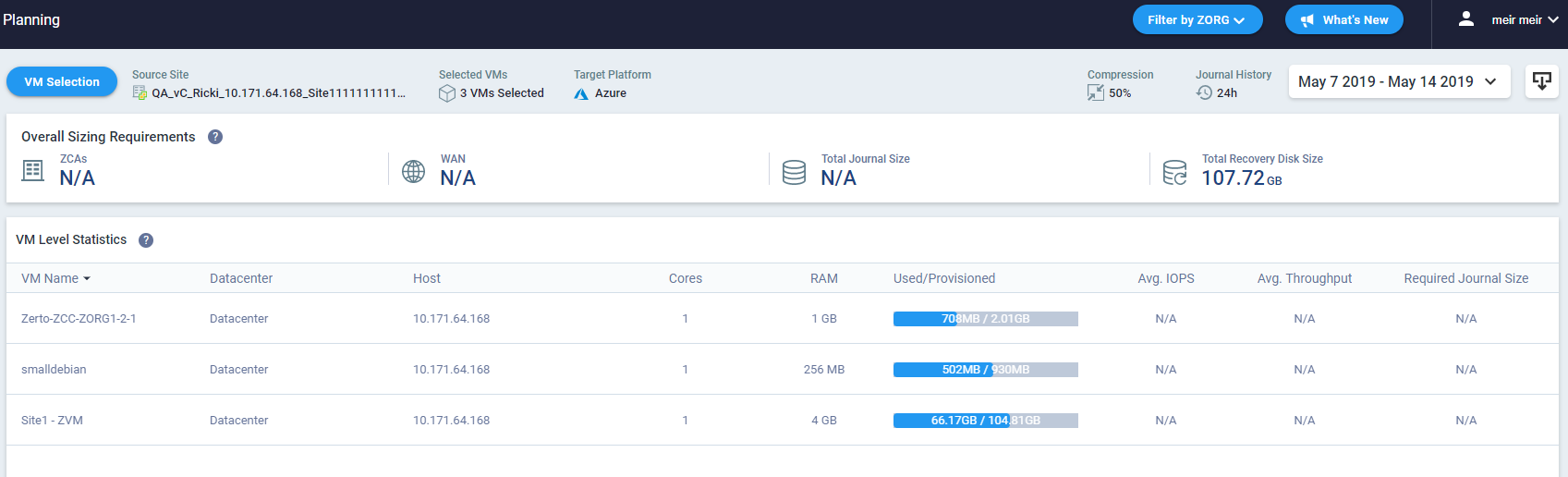Open the What's New announcements
This screenshot has width=1568, height=477.
tap(1344, 19)
